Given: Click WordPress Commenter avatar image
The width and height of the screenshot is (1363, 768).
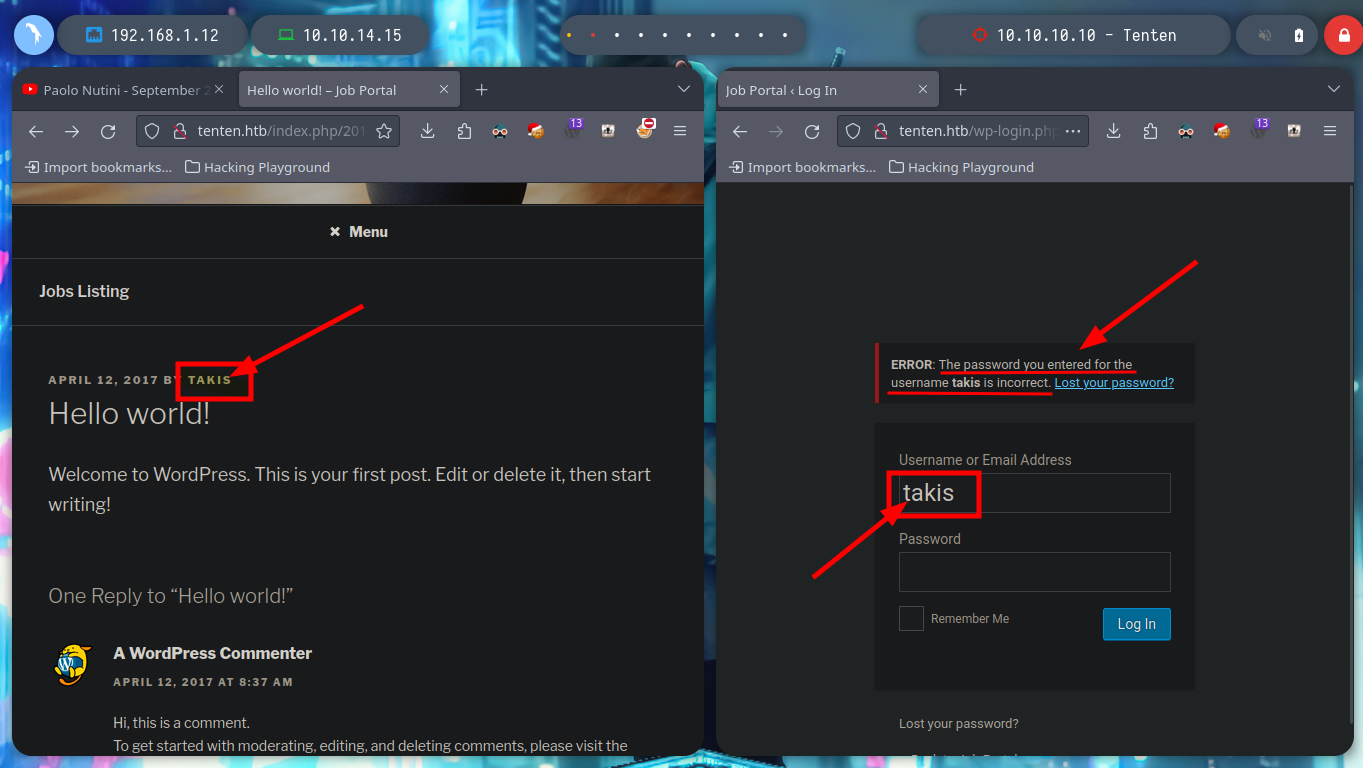Looking at the screenshot, I should click(x=73, y=665).
